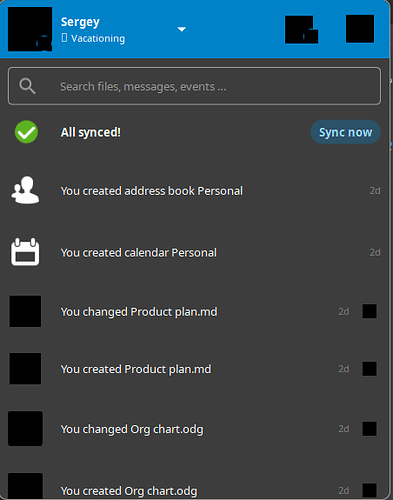The image size is (393, 500).
Task: Open 'You created Product plan.md' activity
Action: point(194,369)
